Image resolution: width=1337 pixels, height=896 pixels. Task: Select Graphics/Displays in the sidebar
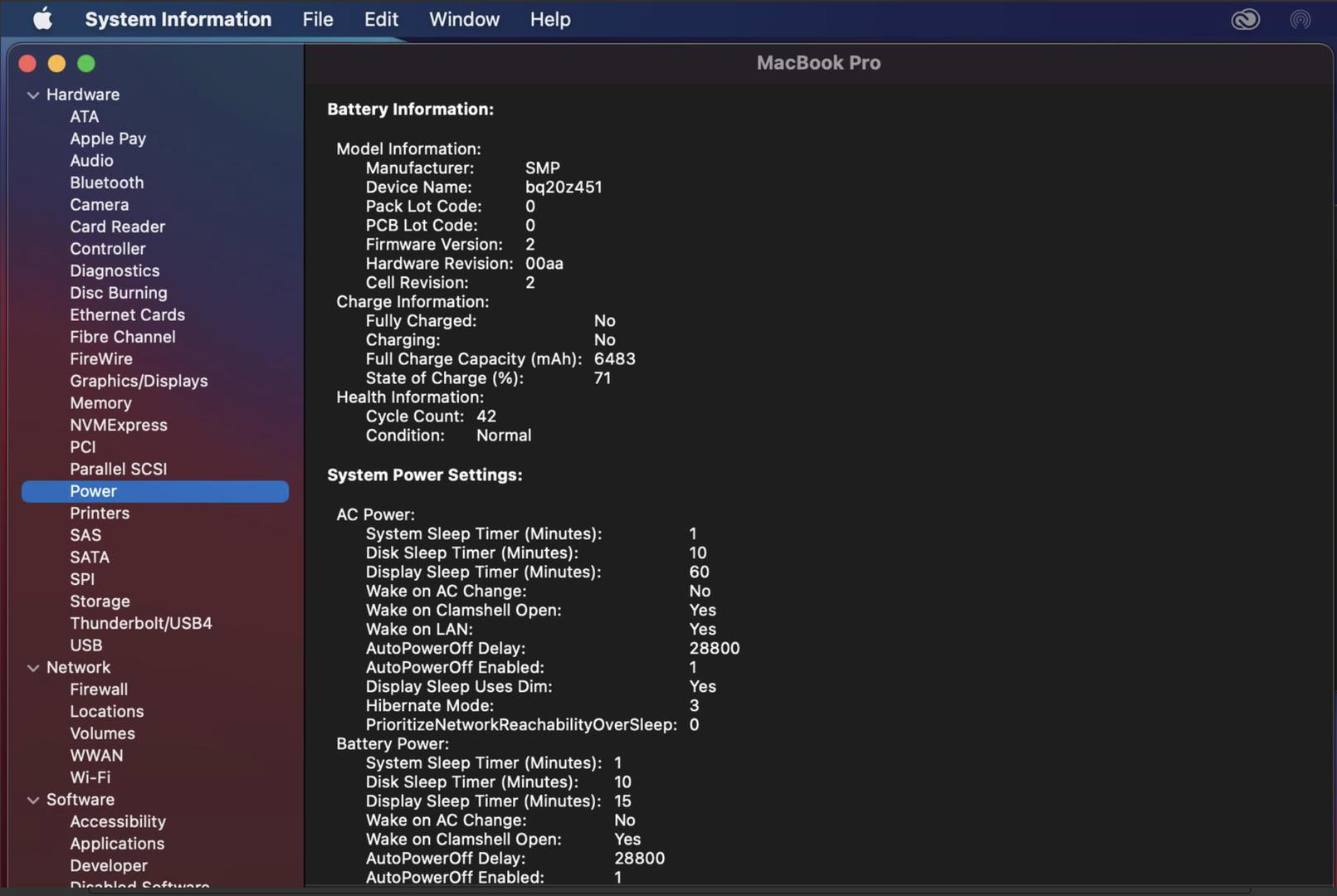[x=139, y=381]
